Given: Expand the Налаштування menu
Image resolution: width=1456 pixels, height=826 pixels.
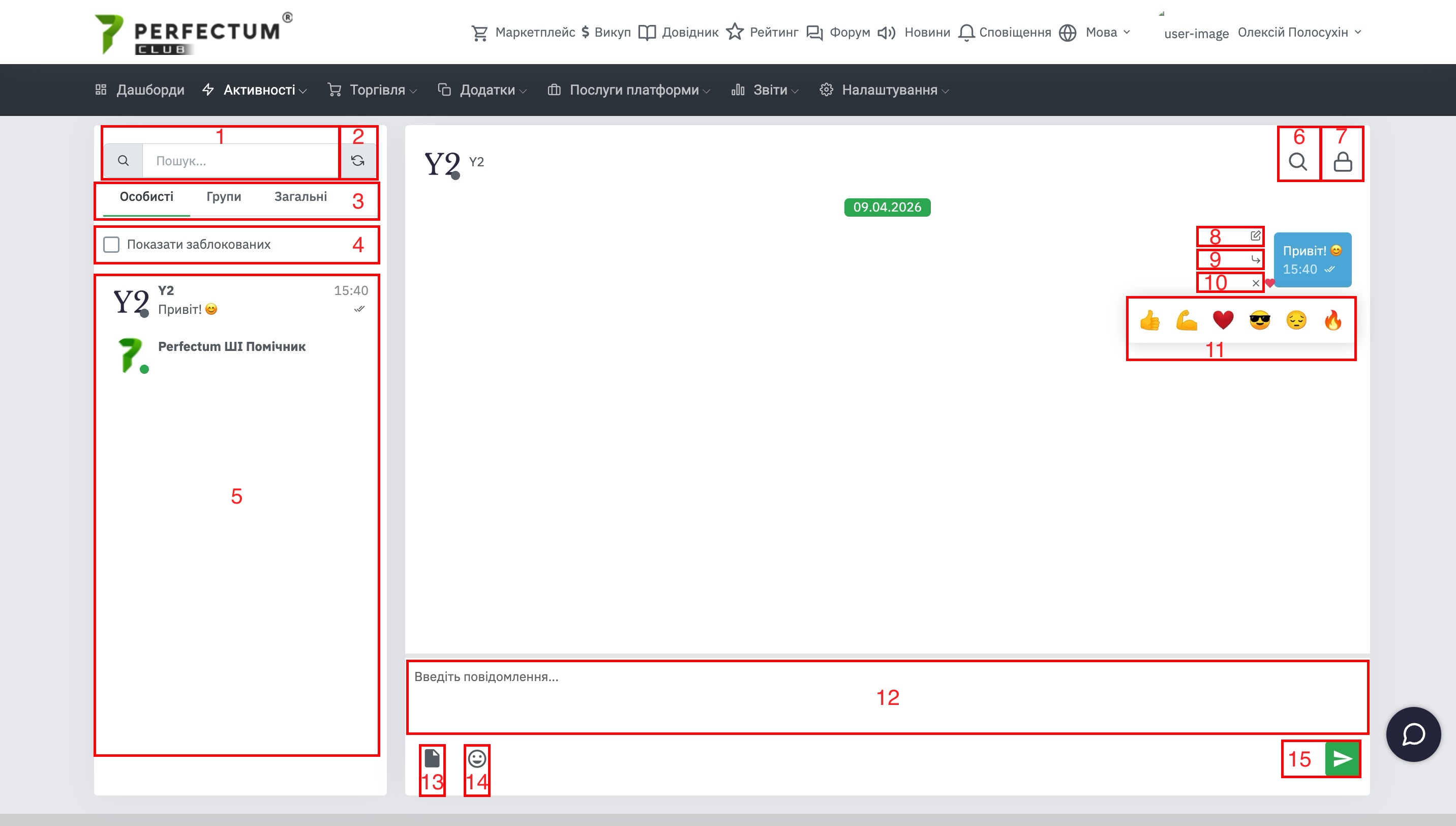Looking at the screenshot, I should click(x=889, y=90).
